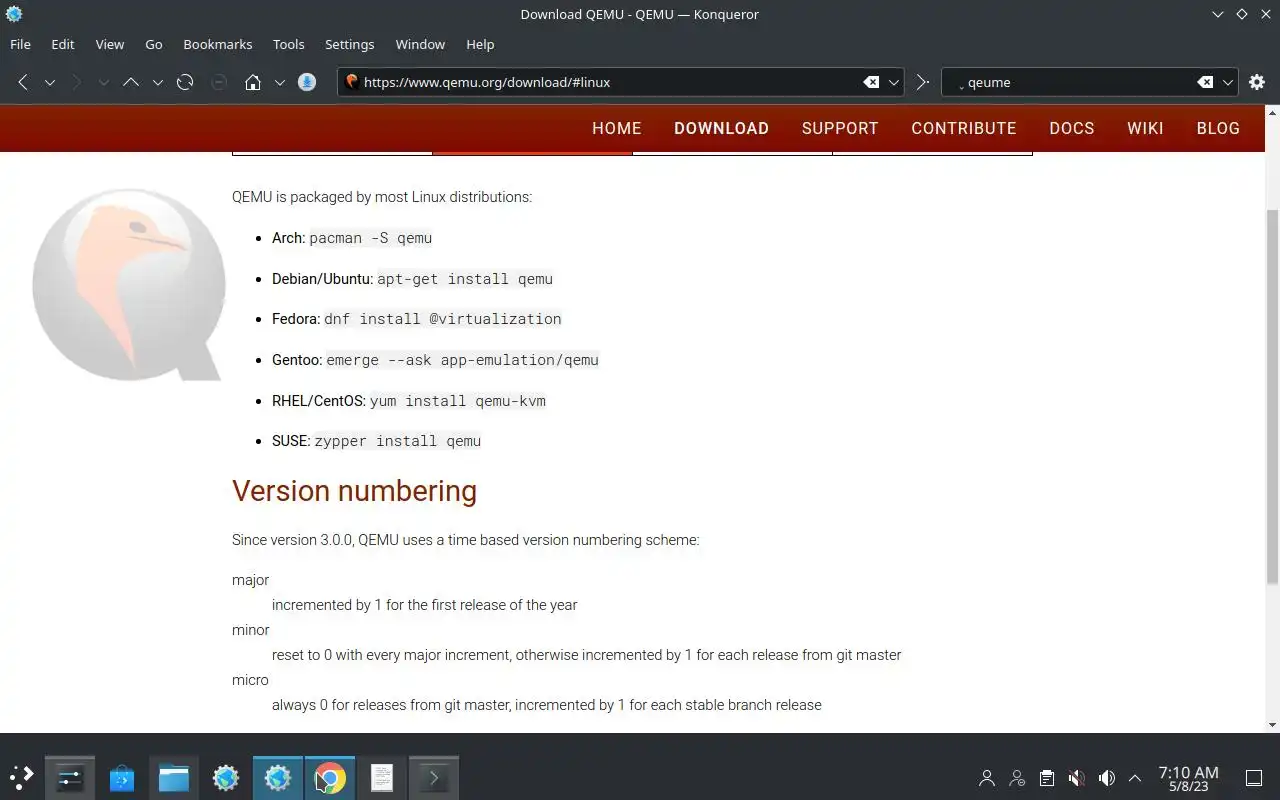Open the Back history dropdown arrow
The image size is (1280, 800).
(49, 82)
